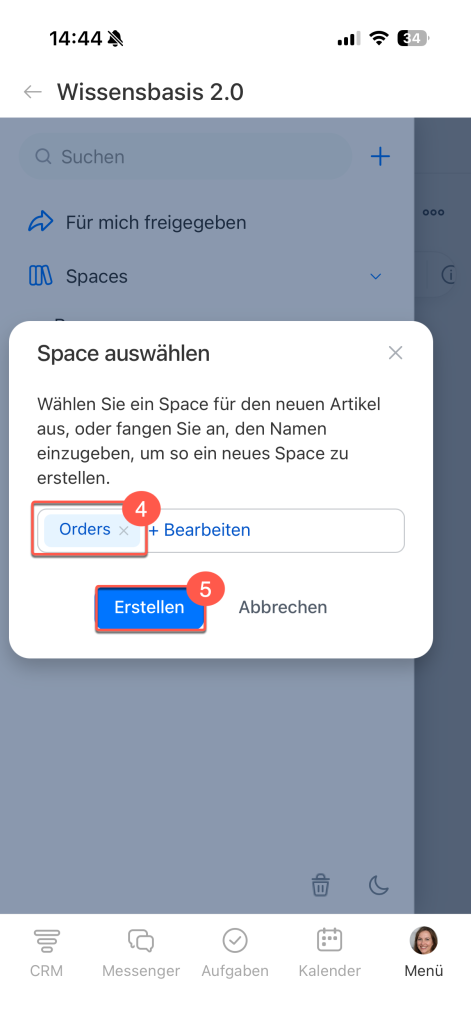
Task: Tap the blue Erstellen button
Action: [150, 607]
